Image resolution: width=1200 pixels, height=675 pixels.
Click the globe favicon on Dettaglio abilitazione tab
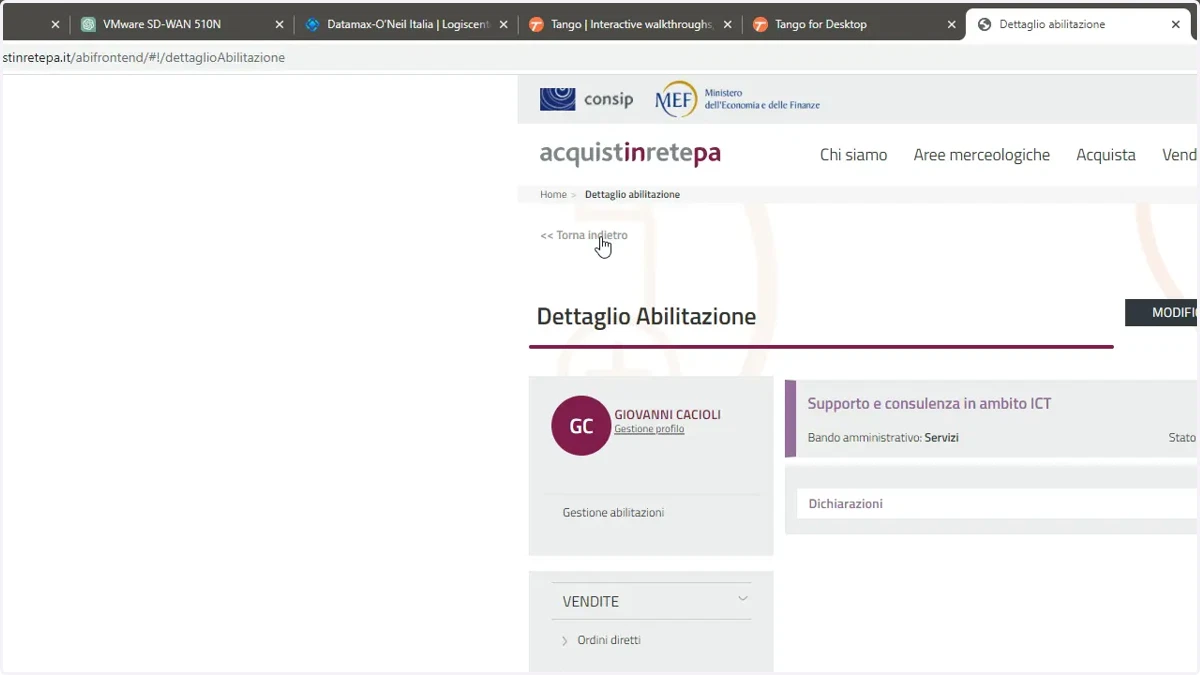(x=984, y=24)
